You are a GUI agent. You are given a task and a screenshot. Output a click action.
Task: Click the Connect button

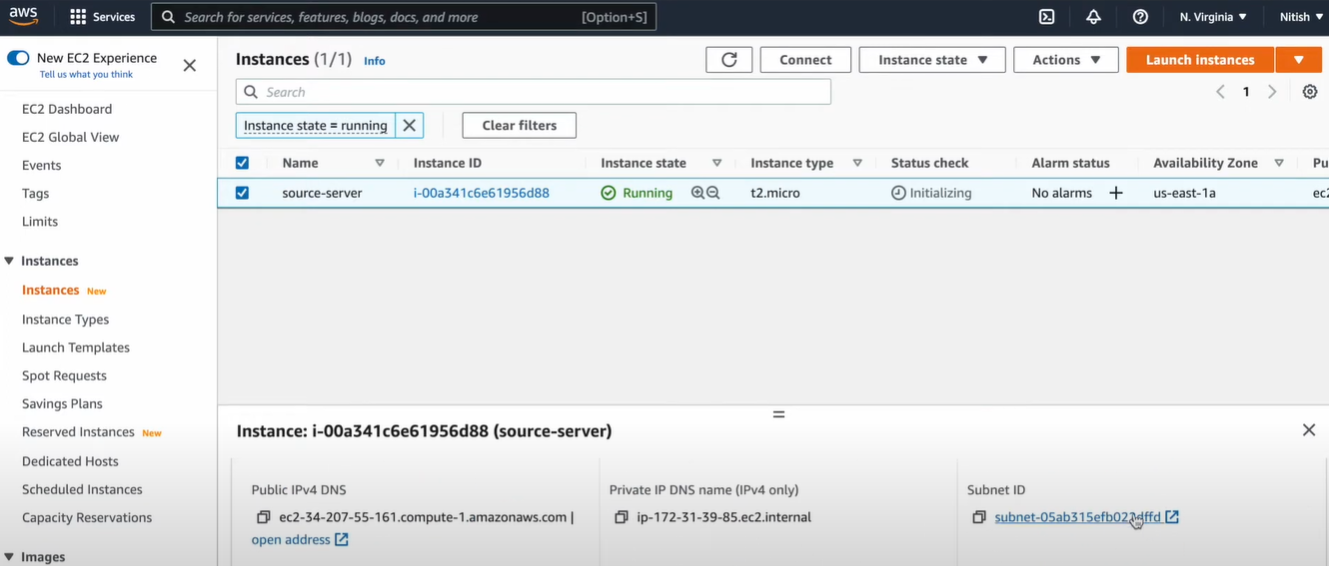(x=805, y=60)
